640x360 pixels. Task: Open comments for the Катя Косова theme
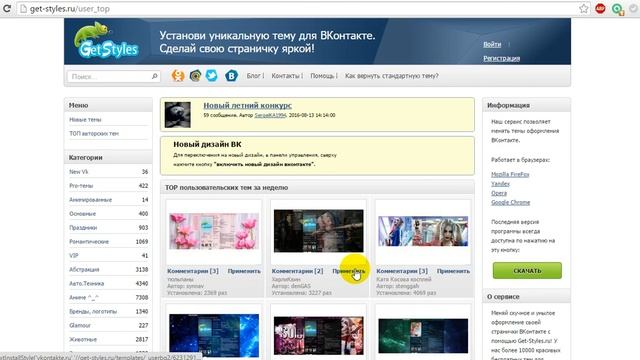tap(402, 271)
